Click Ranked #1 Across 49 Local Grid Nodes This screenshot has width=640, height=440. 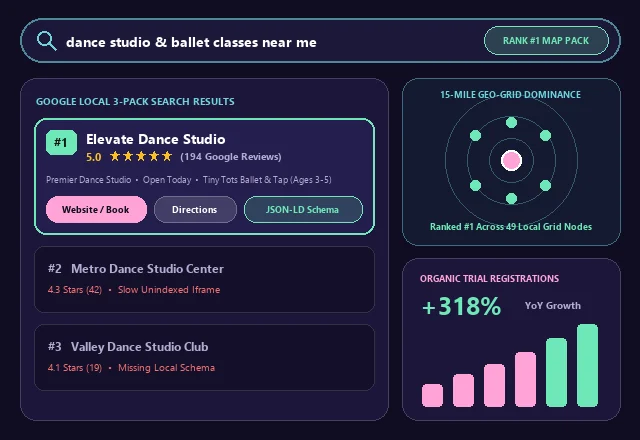[x=511, y=227]
